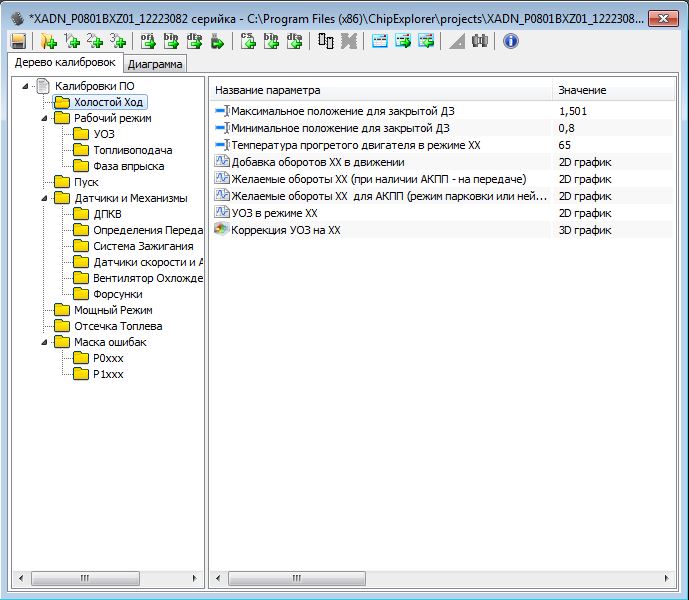Click the blue info About icon
This screenshot has height=600, width=689.
[510, 41]
